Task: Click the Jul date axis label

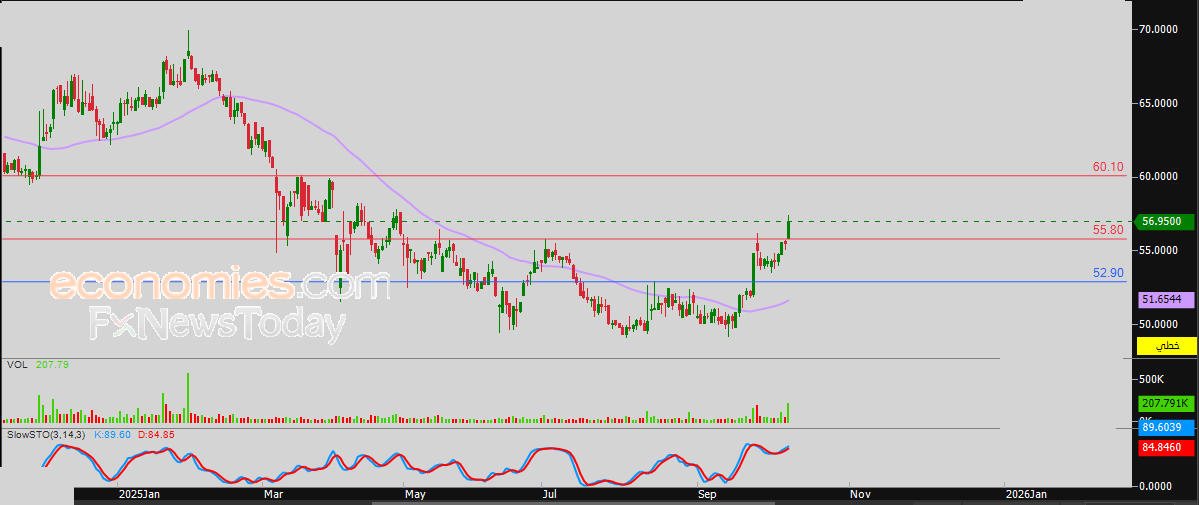Action: pos(549,494)
